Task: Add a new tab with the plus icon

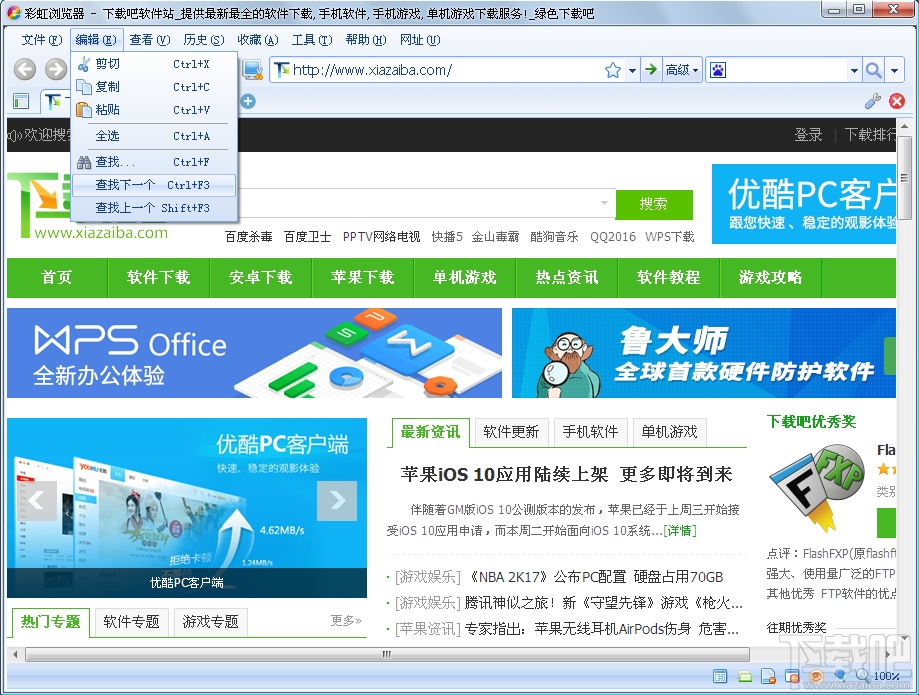Action: pyautogui.click(x=248, y=101)
